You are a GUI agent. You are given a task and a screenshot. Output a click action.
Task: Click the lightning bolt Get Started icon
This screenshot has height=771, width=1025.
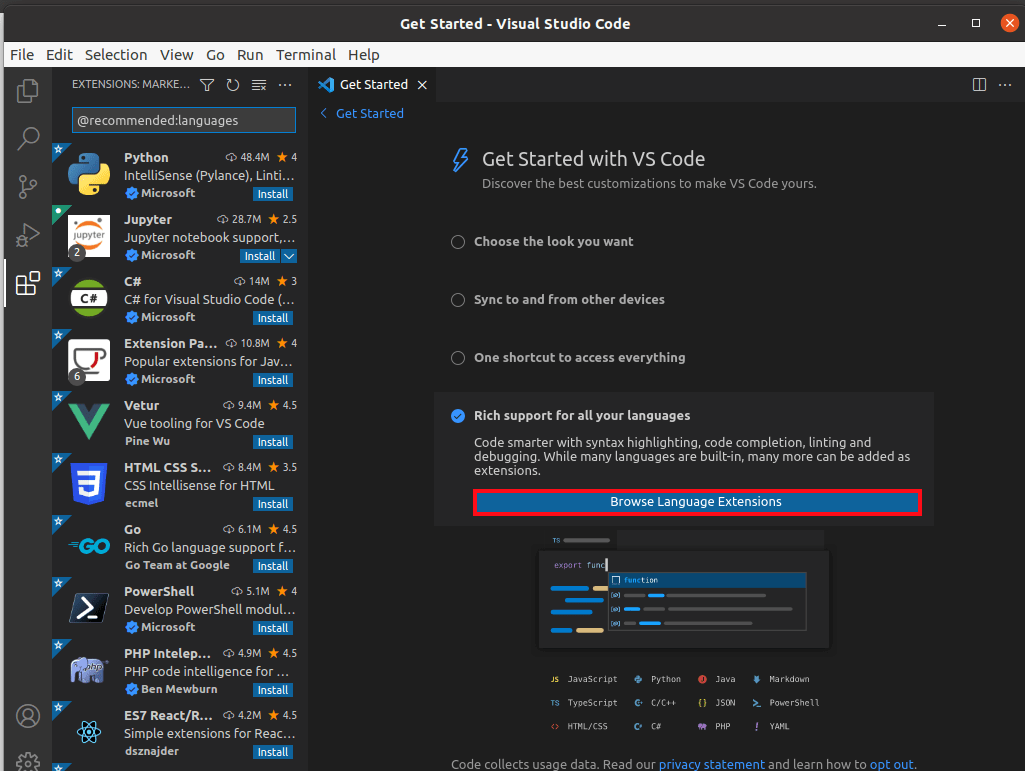(461, 160)
